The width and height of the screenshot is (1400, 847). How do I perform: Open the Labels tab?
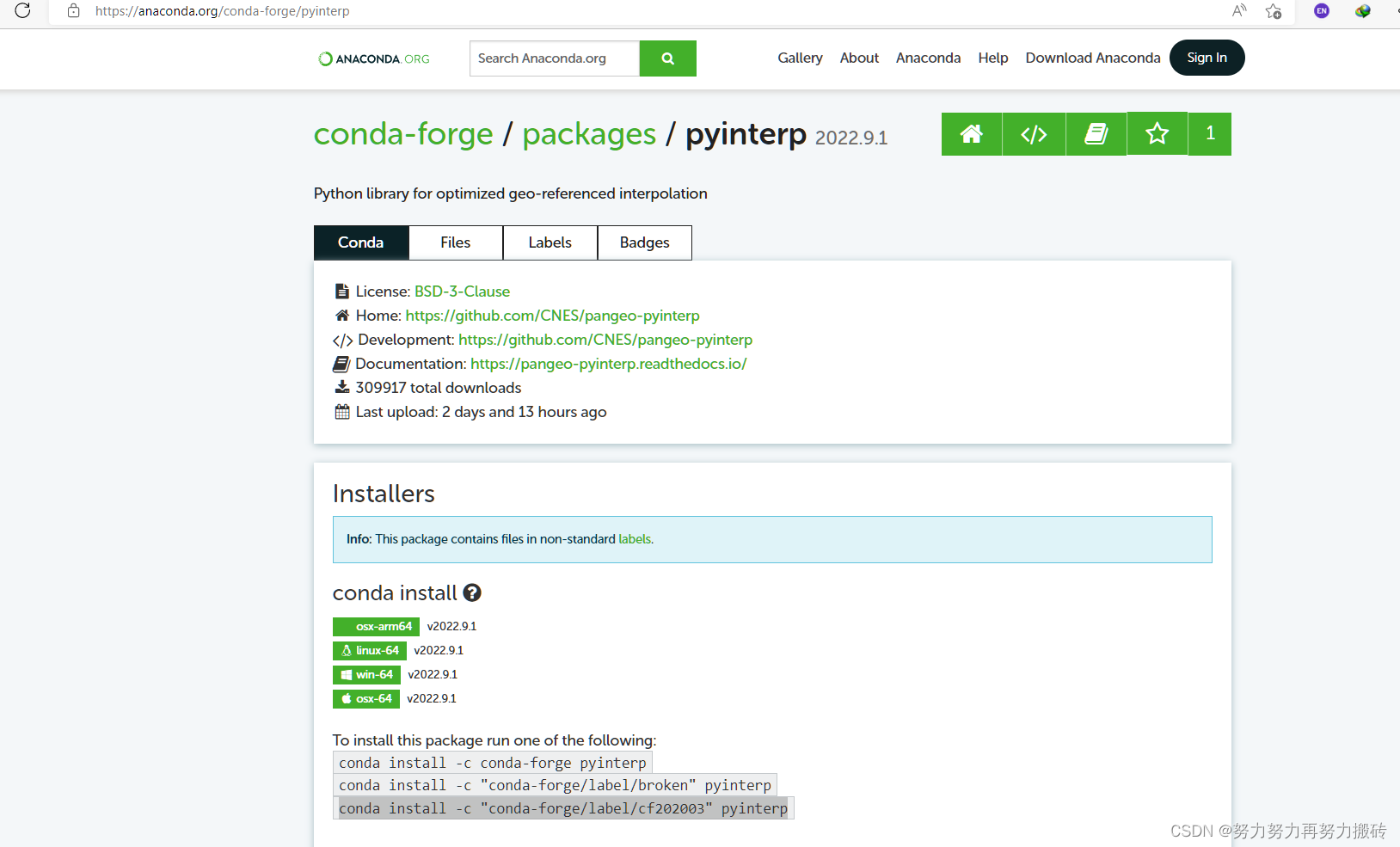tap(550, 242)
